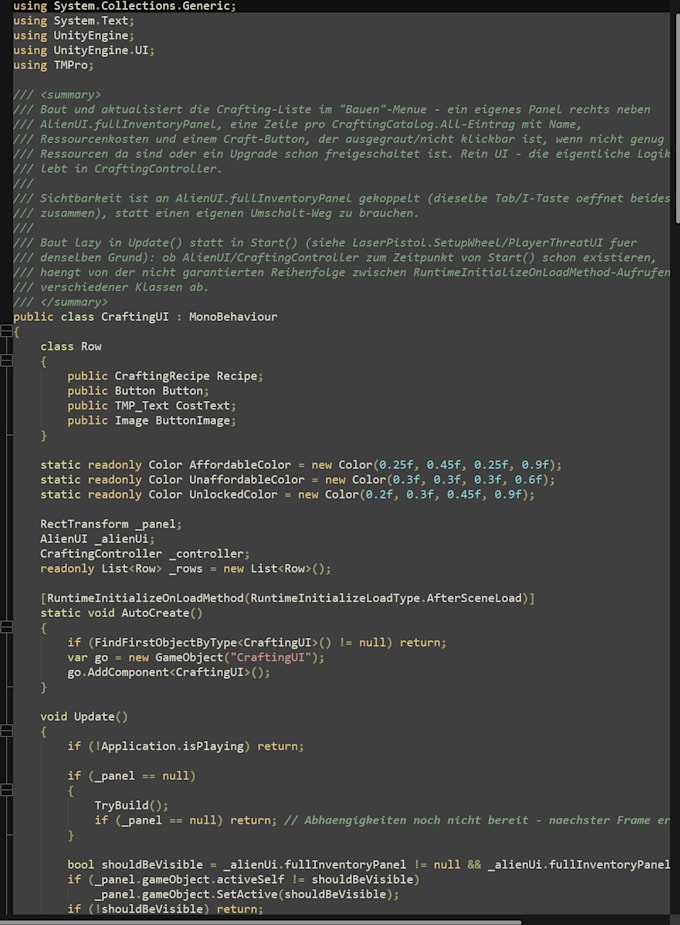The width and height of the screenshot is (680, 925).
Task: Click the '0.45f' value in AffordableColor line
Action: (x=444, y=465)
